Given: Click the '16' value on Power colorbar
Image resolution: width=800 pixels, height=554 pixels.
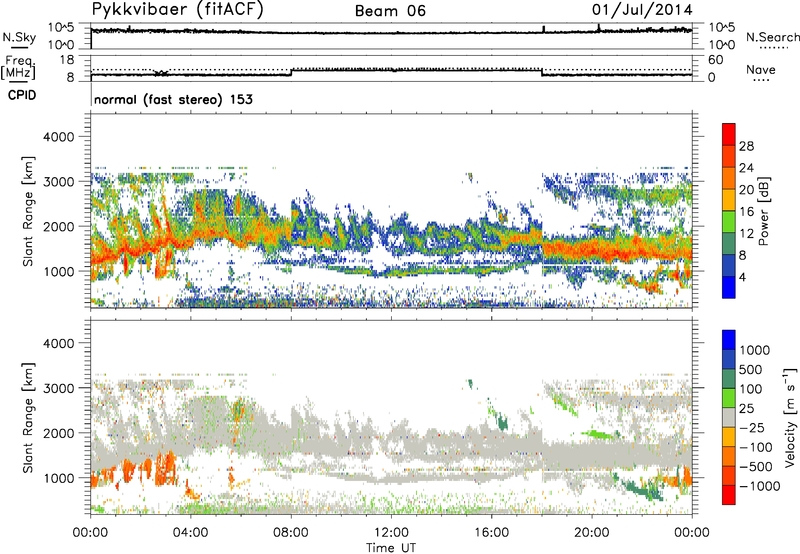Looking at the screenshot, I should coord(746,212).
